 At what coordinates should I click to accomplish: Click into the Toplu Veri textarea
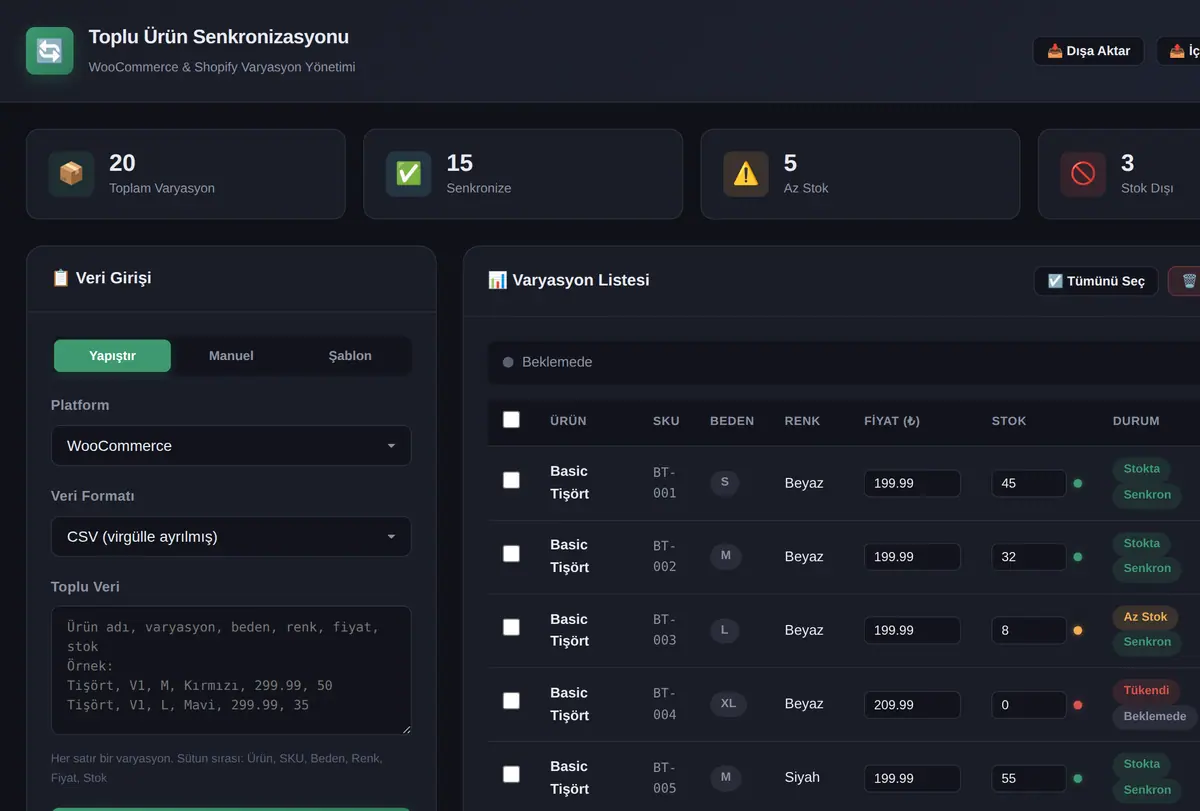pyautogui.click(x=231, y=670)
